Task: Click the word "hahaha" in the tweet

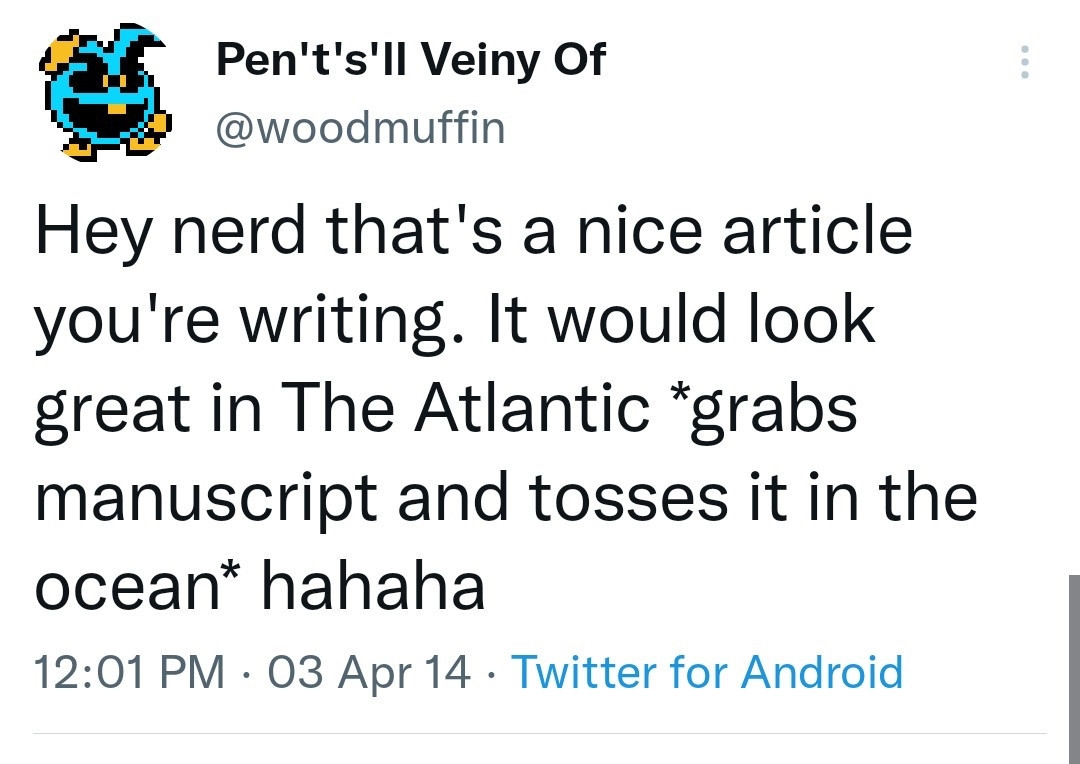Action: tap(372, 587)
